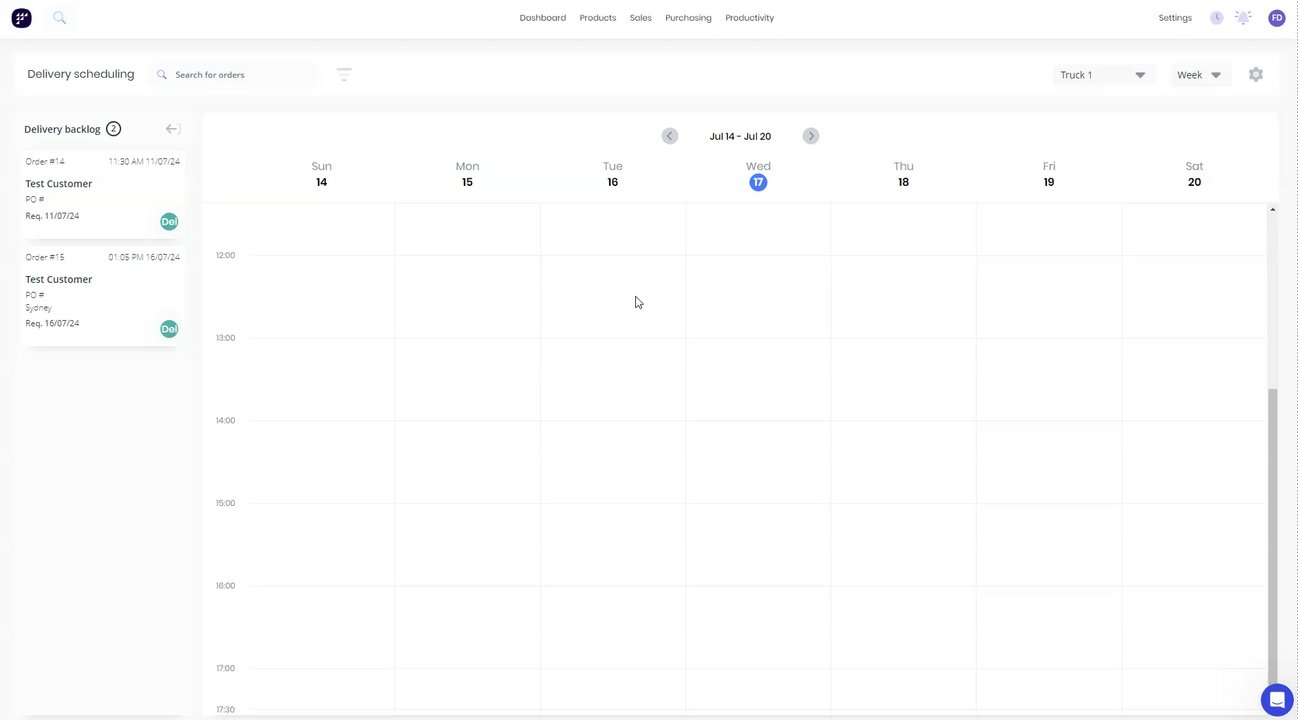Open the Week view dropdown
The height and width of the screenshot is (720, 1298).
tap(1200, 75)
